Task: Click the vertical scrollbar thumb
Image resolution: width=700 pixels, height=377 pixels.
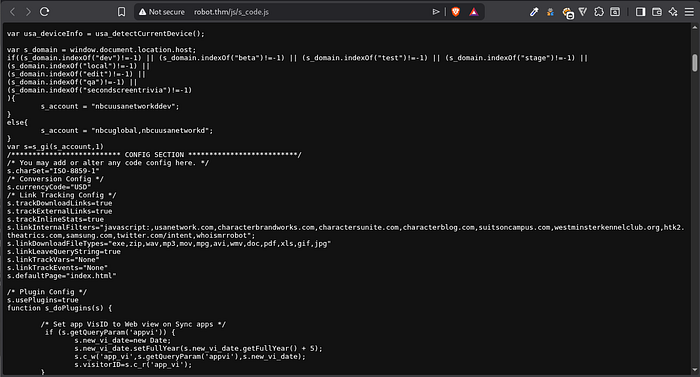Action: pyautogui.click(x=695, y=63)
